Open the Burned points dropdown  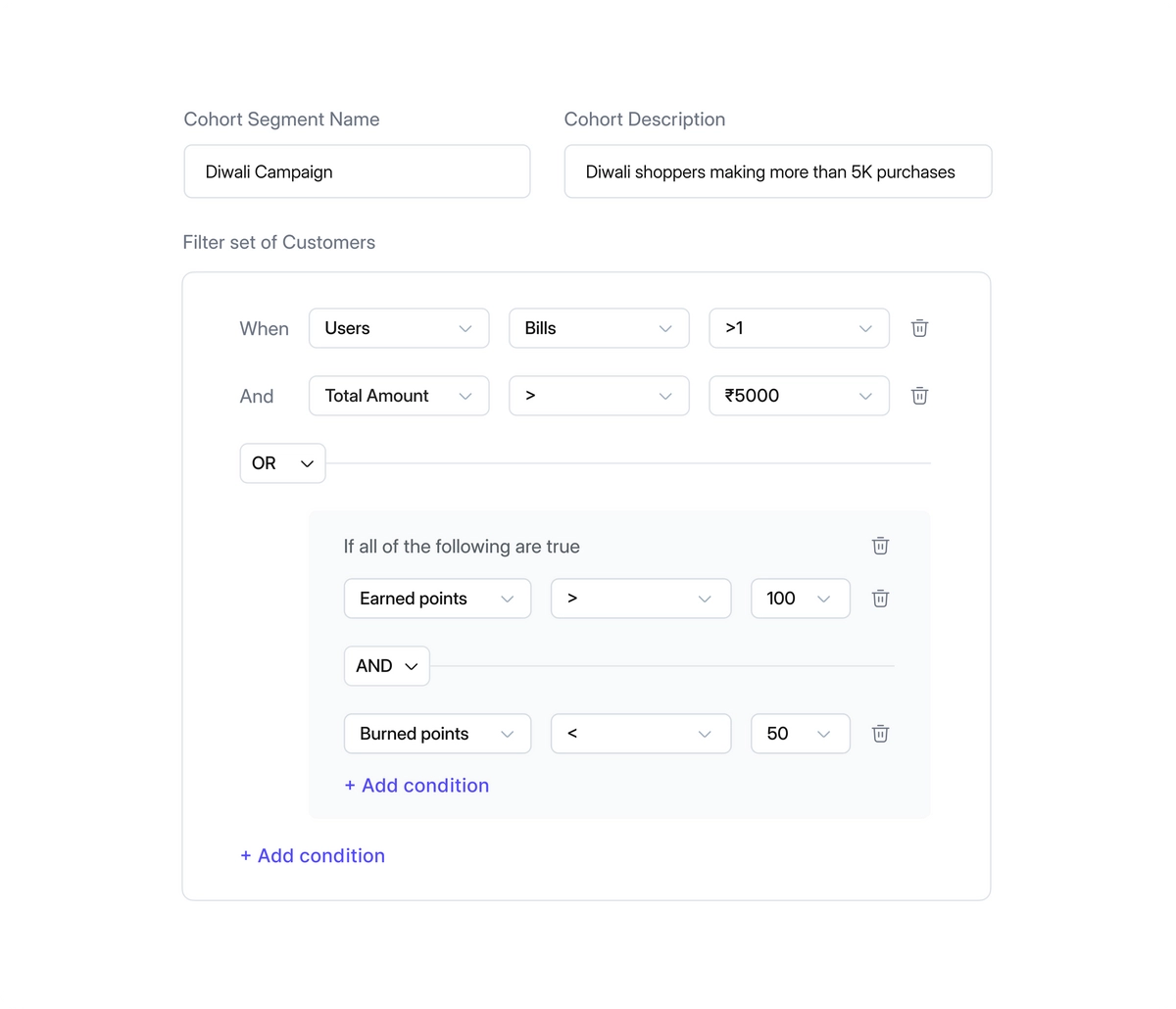(x=437, y=734)
